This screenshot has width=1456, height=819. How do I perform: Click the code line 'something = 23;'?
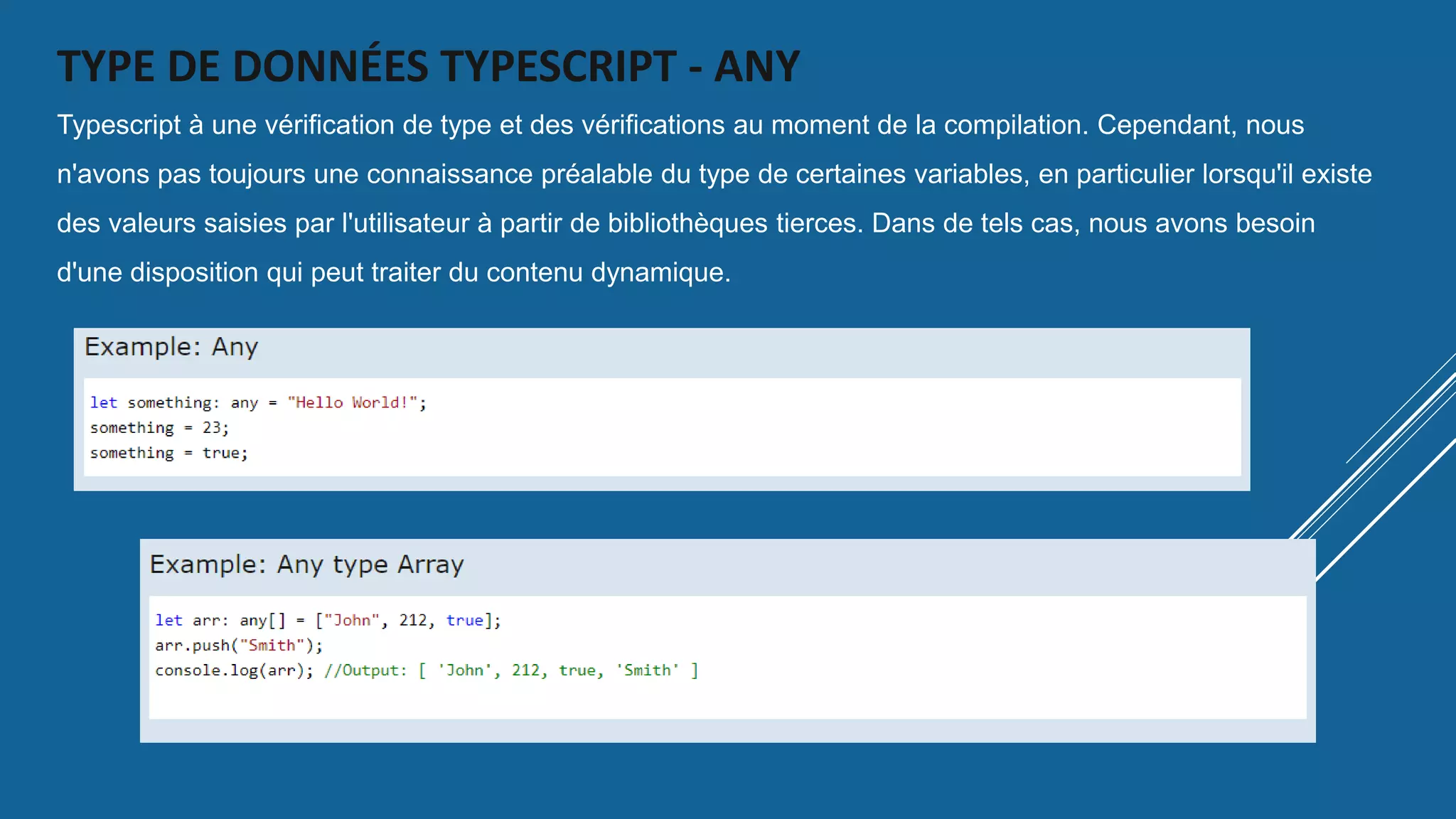pos(159,427)
